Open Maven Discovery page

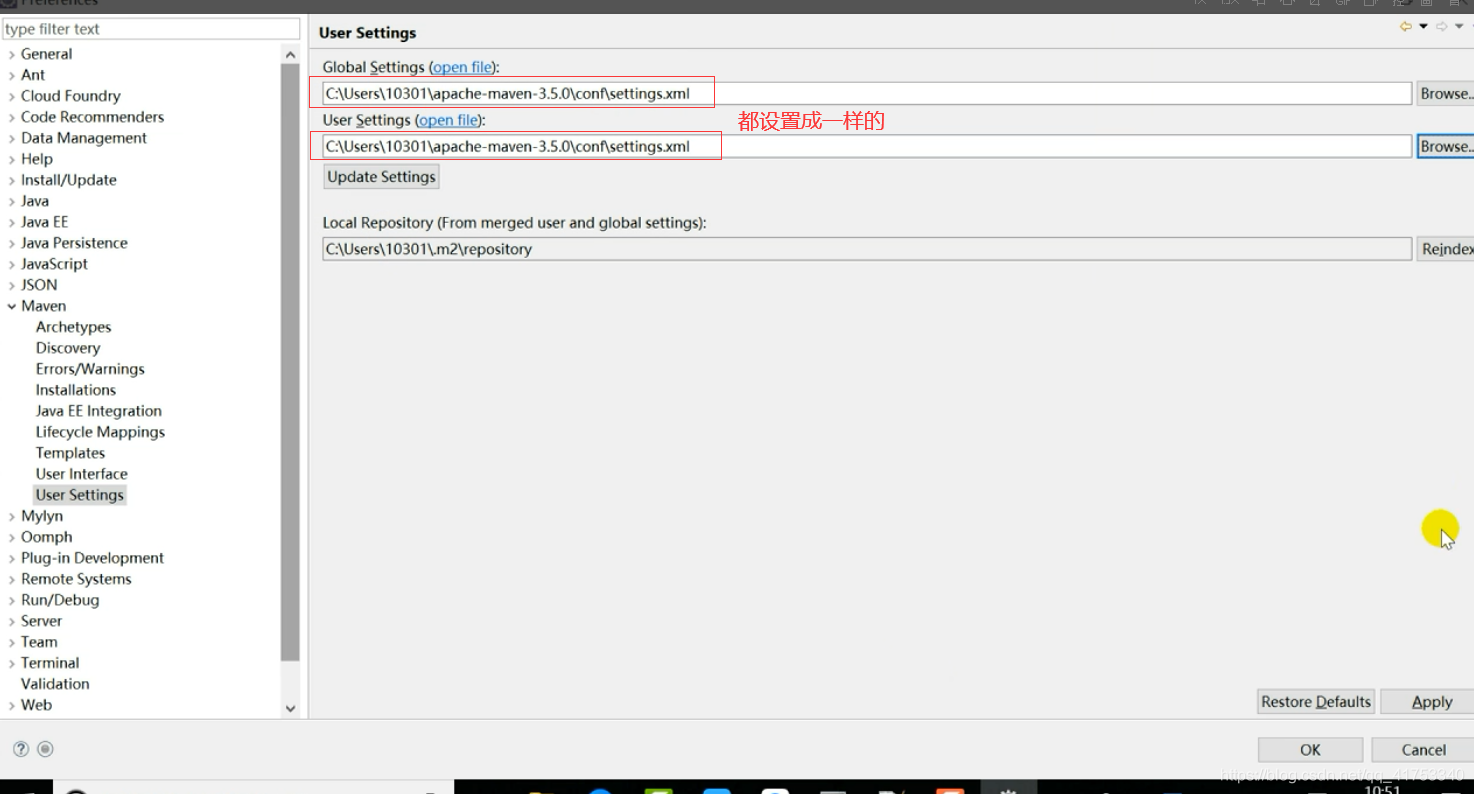coord(68,348)
